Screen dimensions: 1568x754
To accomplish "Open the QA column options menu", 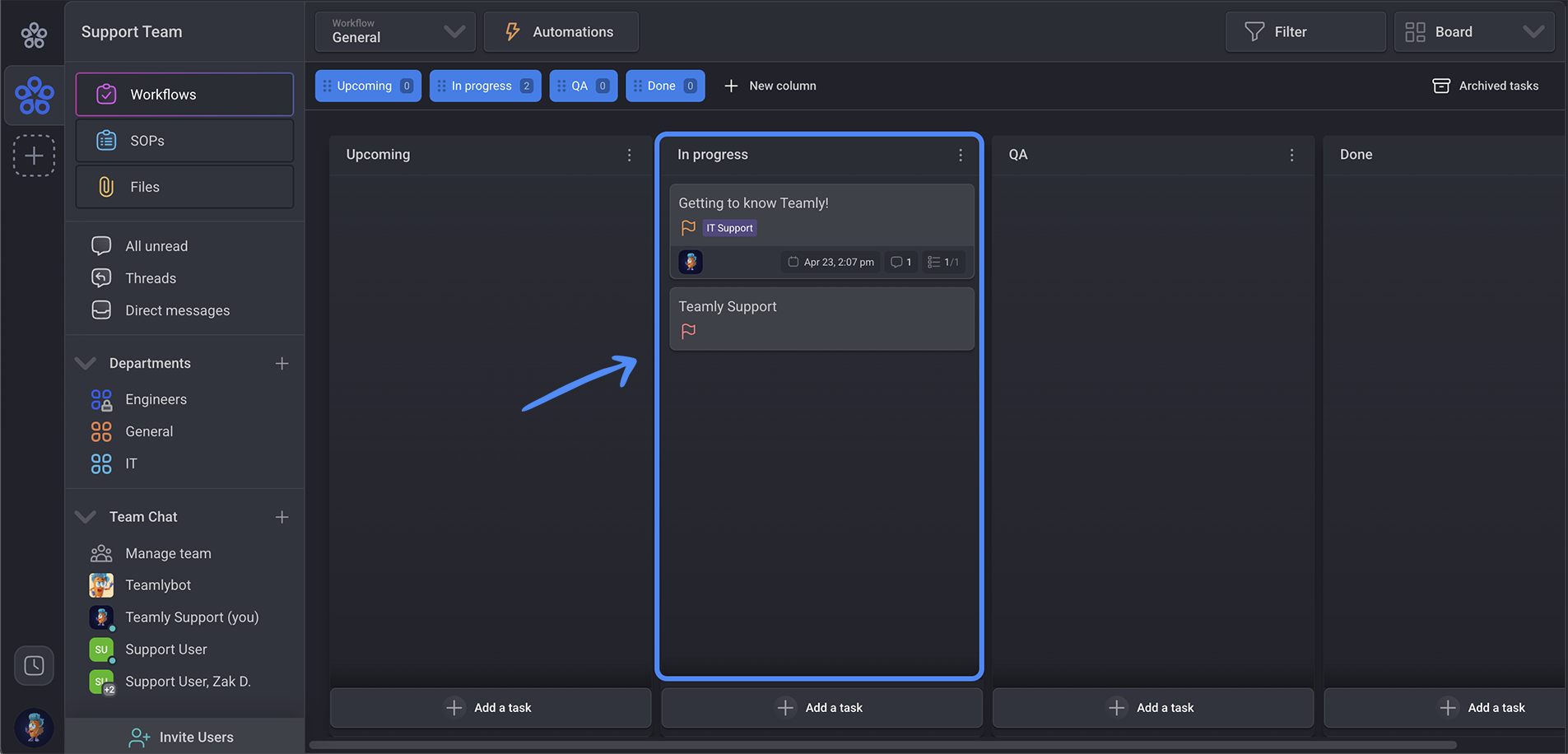I will click(1291, 155).
